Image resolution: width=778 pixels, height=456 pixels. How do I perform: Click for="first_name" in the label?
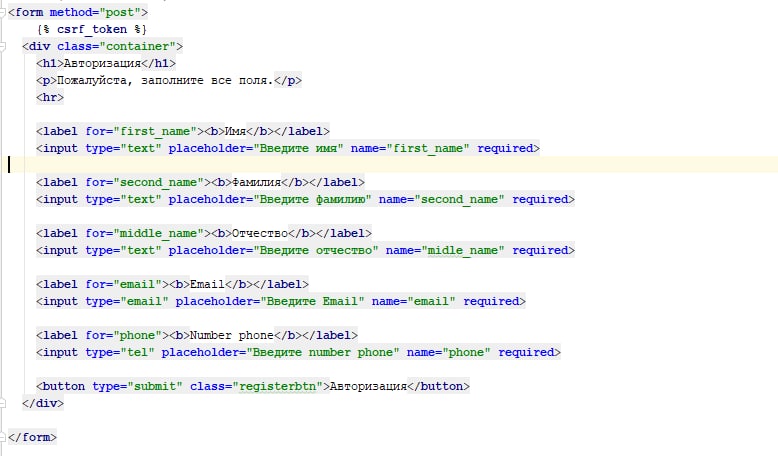coord(141,131)
